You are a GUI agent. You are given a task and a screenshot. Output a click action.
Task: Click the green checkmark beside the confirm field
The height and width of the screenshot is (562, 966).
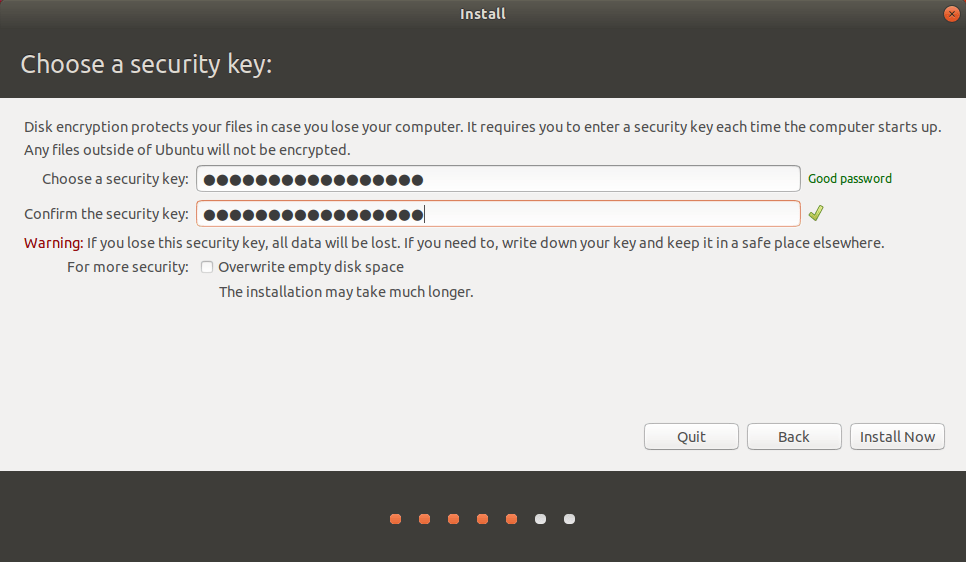[x=816, y=213]
